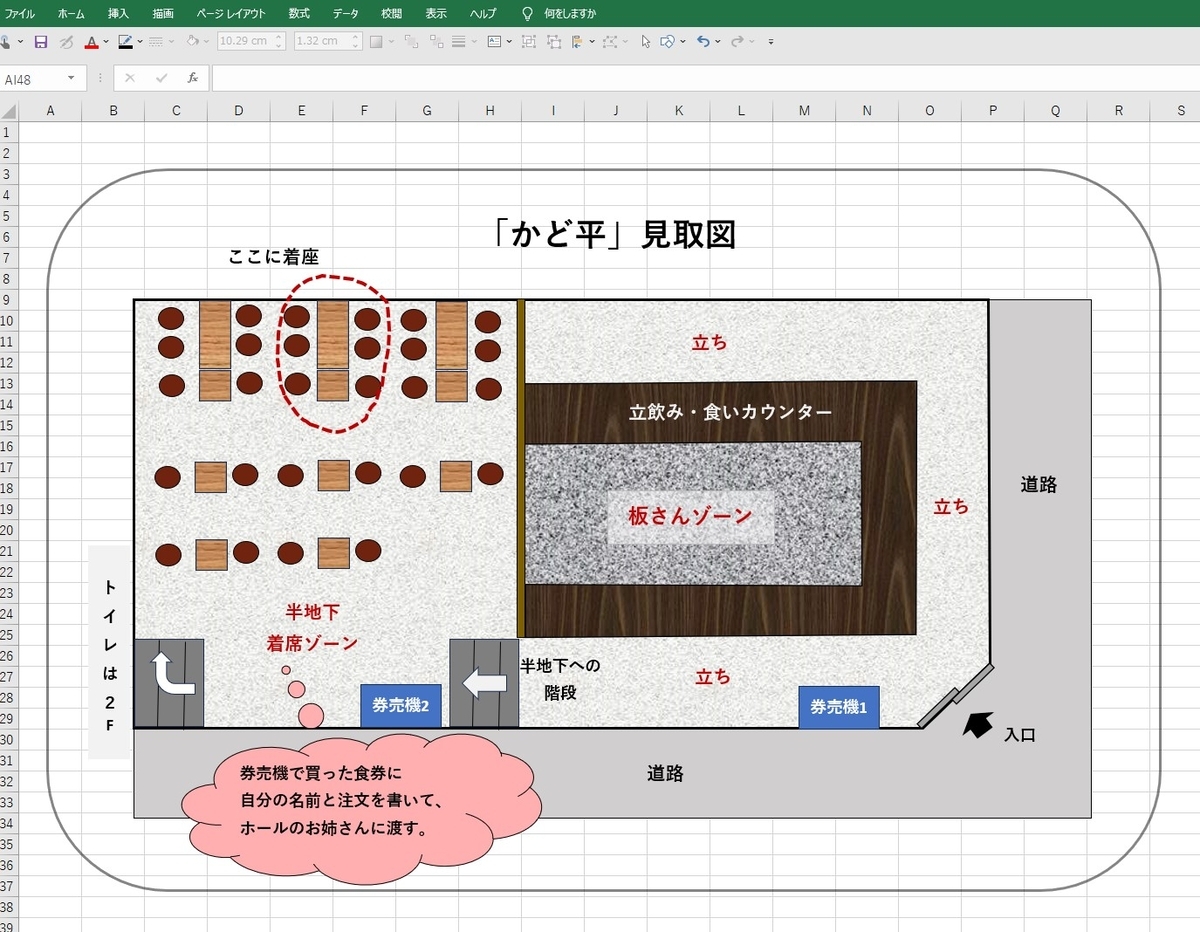Open the 校閲 tab
The height and width of the screenshot is (932, 1200).
point(391,13)
